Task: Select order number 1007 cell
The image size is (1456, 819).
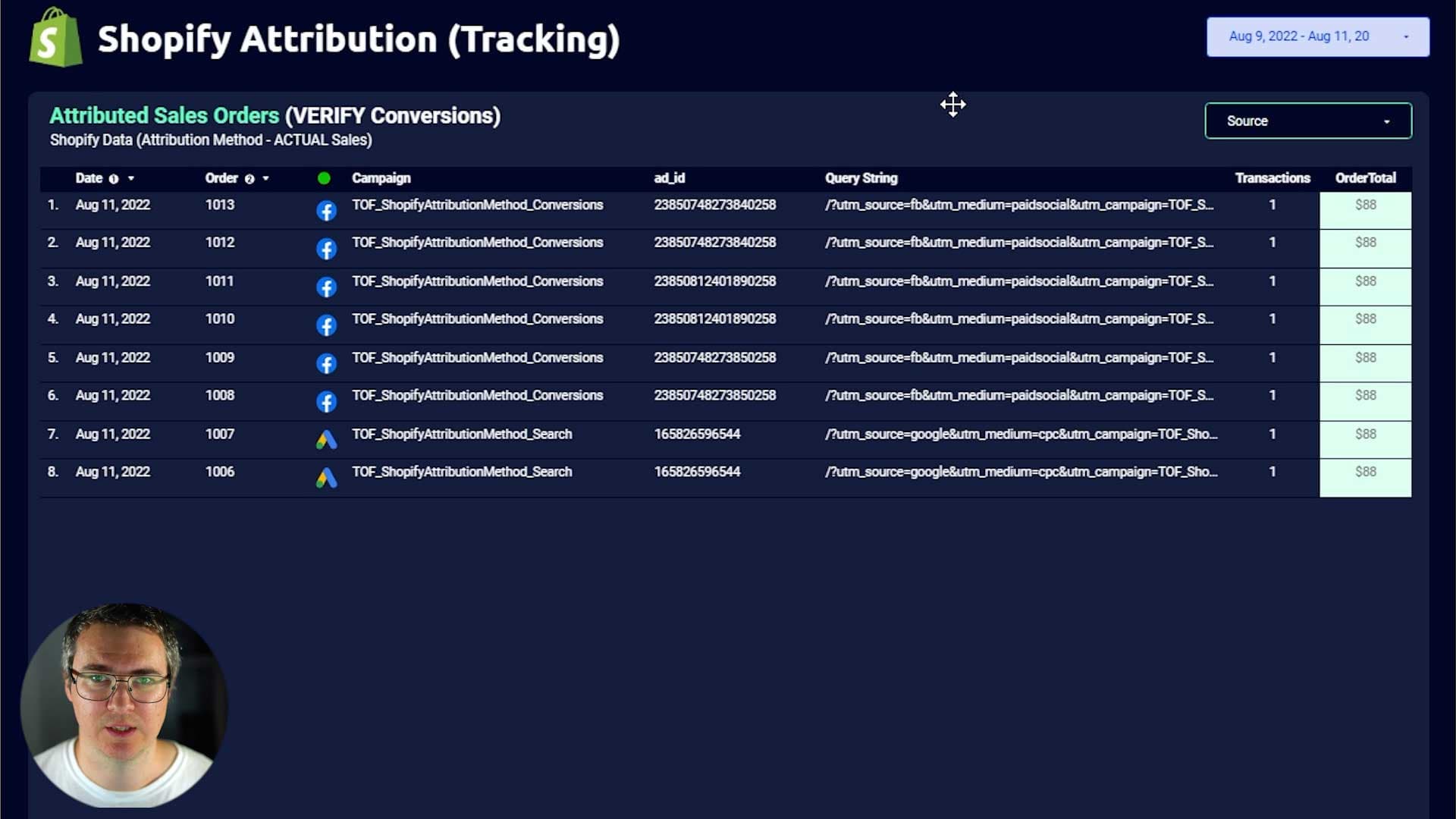Action: point(220,435)
